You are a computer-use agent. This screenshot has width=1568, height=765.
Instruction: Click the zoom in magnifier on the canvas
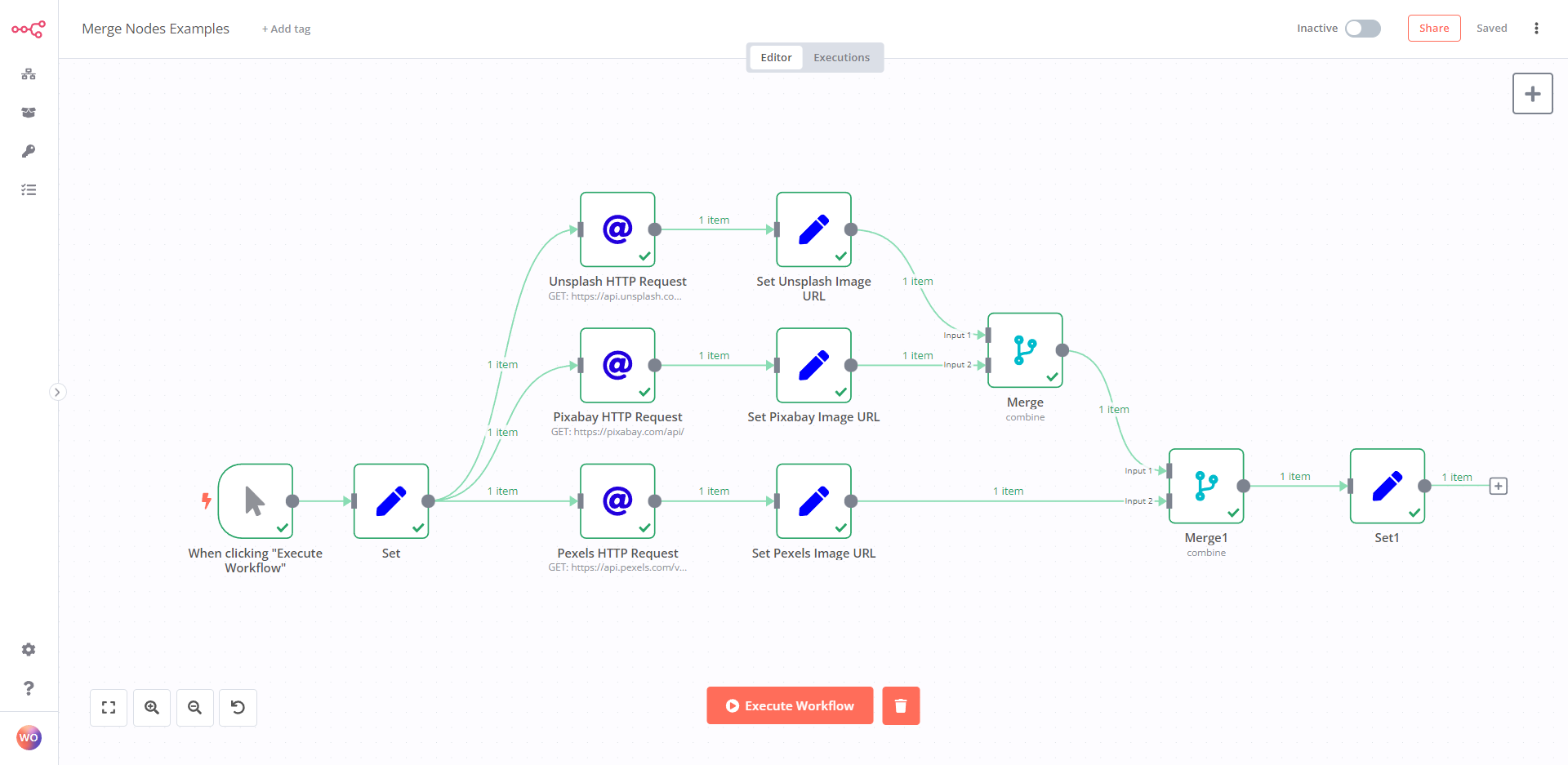point(151,707)
